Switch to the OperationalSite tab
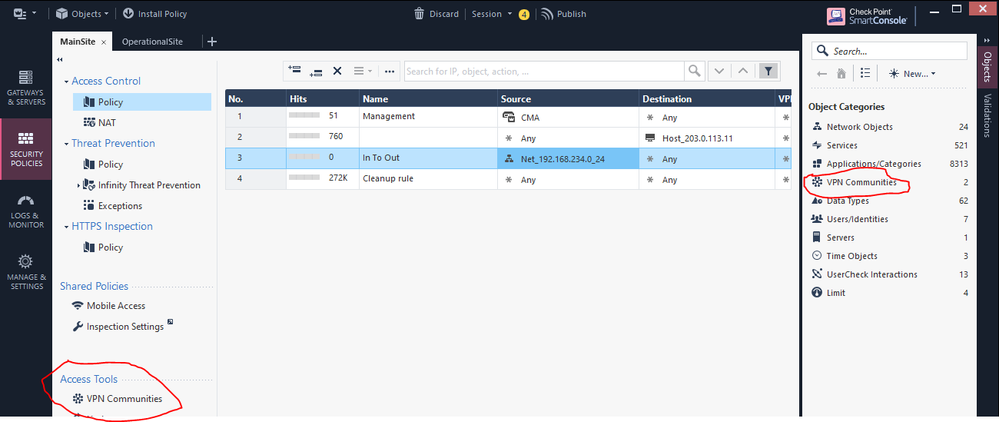The height and width of the screenshot is (422, 999). (x=152, y=41)
